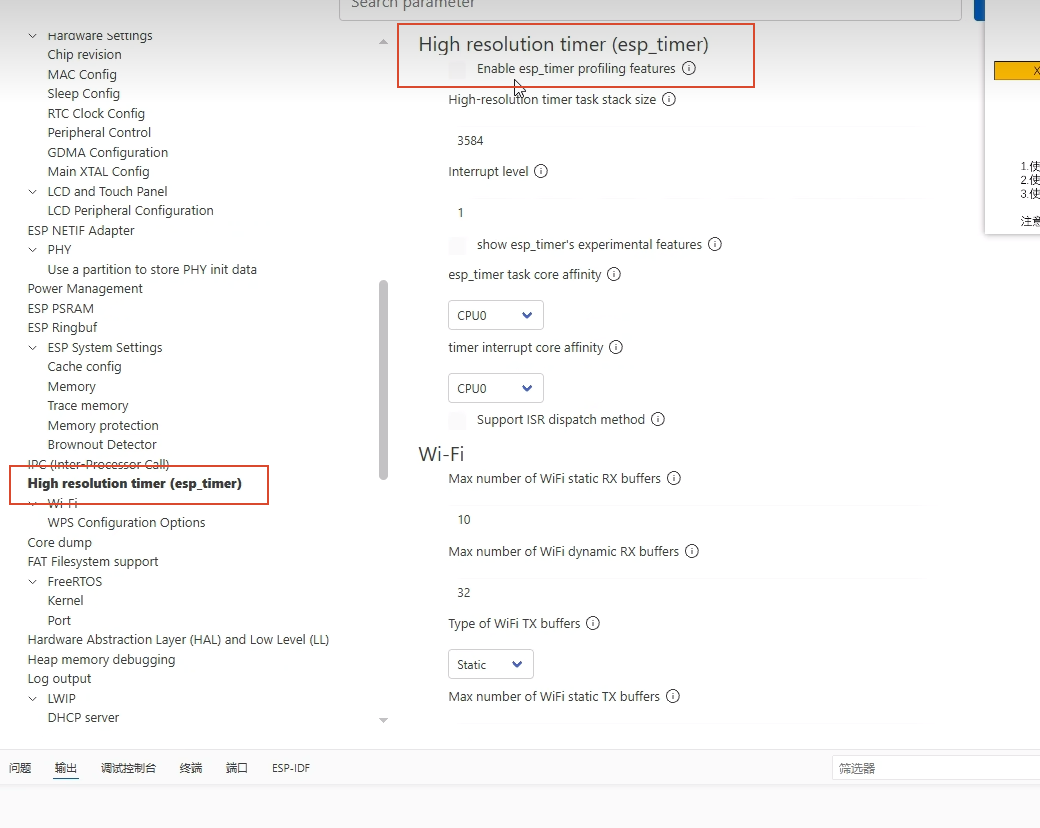
Task: Show info for Type of WiFi TX buffers
Action: [593, 623]
